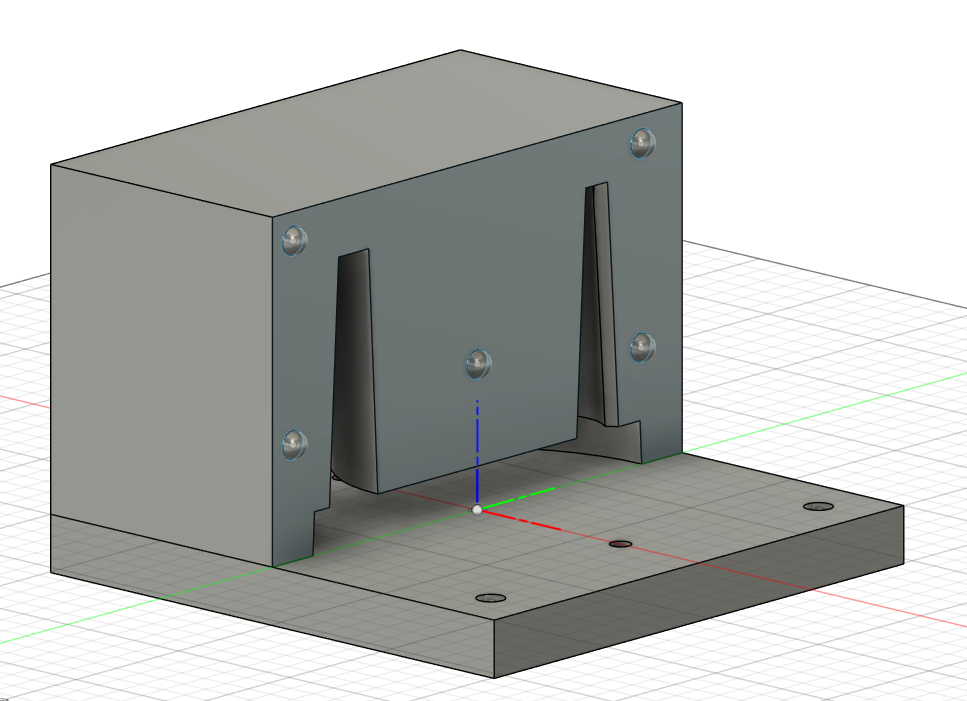Select the top-left screw on the front face

coord(294,241)
